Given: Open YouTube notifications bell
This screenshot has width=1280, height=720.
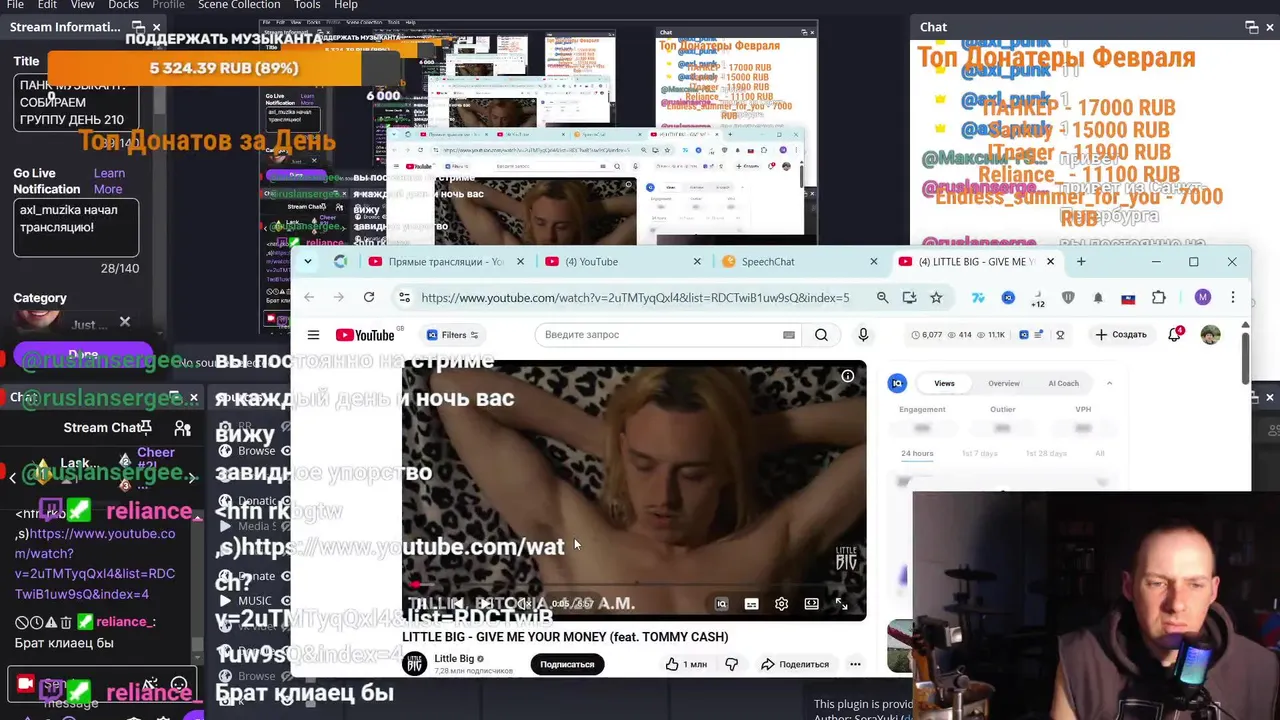Looking at the screenshot, I should [1175, 335].
